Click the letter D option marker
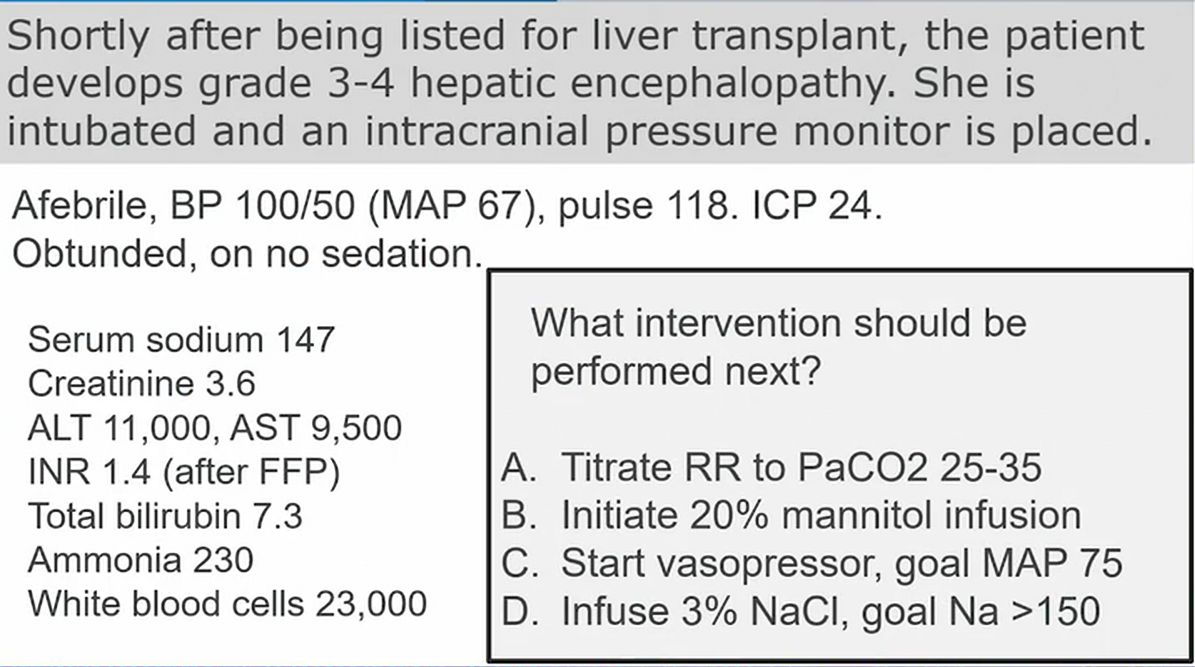This screenshot has width=1195, height=667. click(520, 612)
